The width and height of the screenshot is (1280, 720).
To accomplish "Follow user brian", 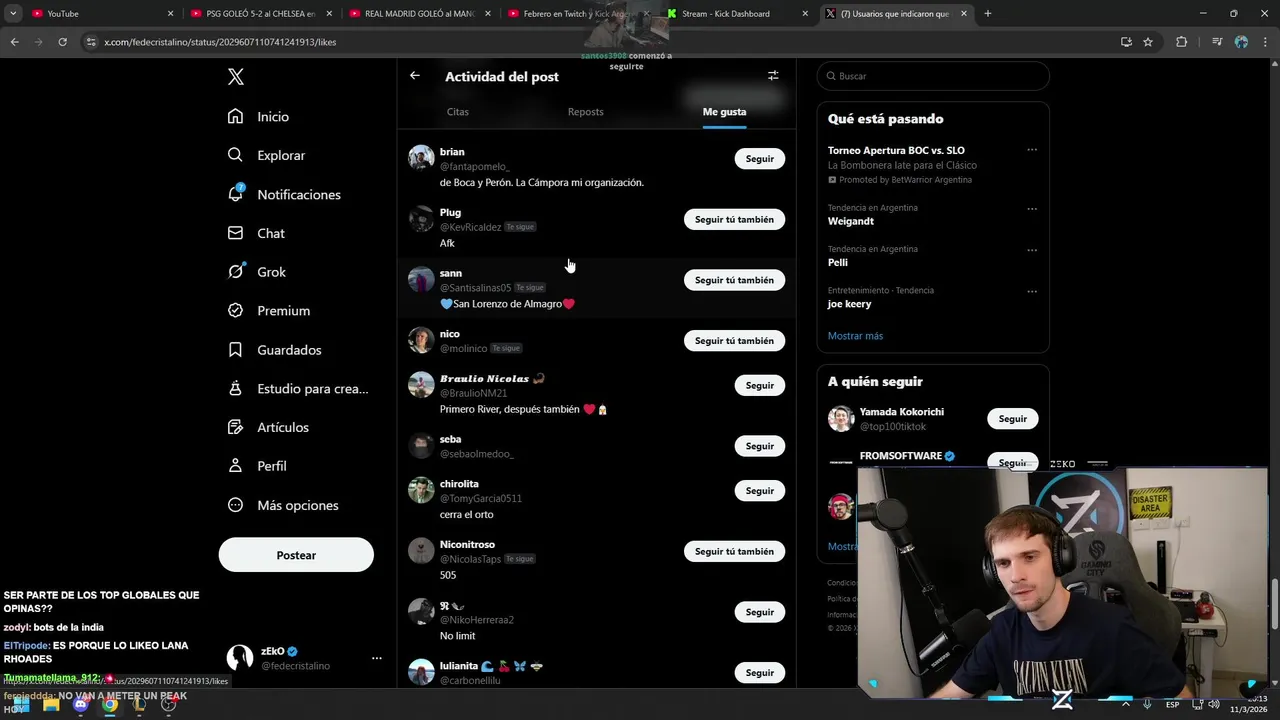I will 760,159.
